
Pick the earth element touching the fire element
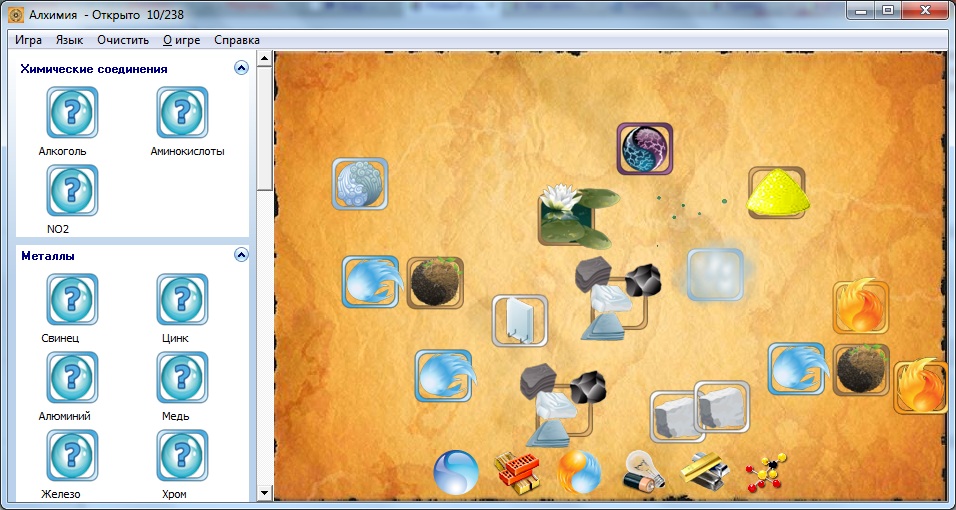coord(861,369)
